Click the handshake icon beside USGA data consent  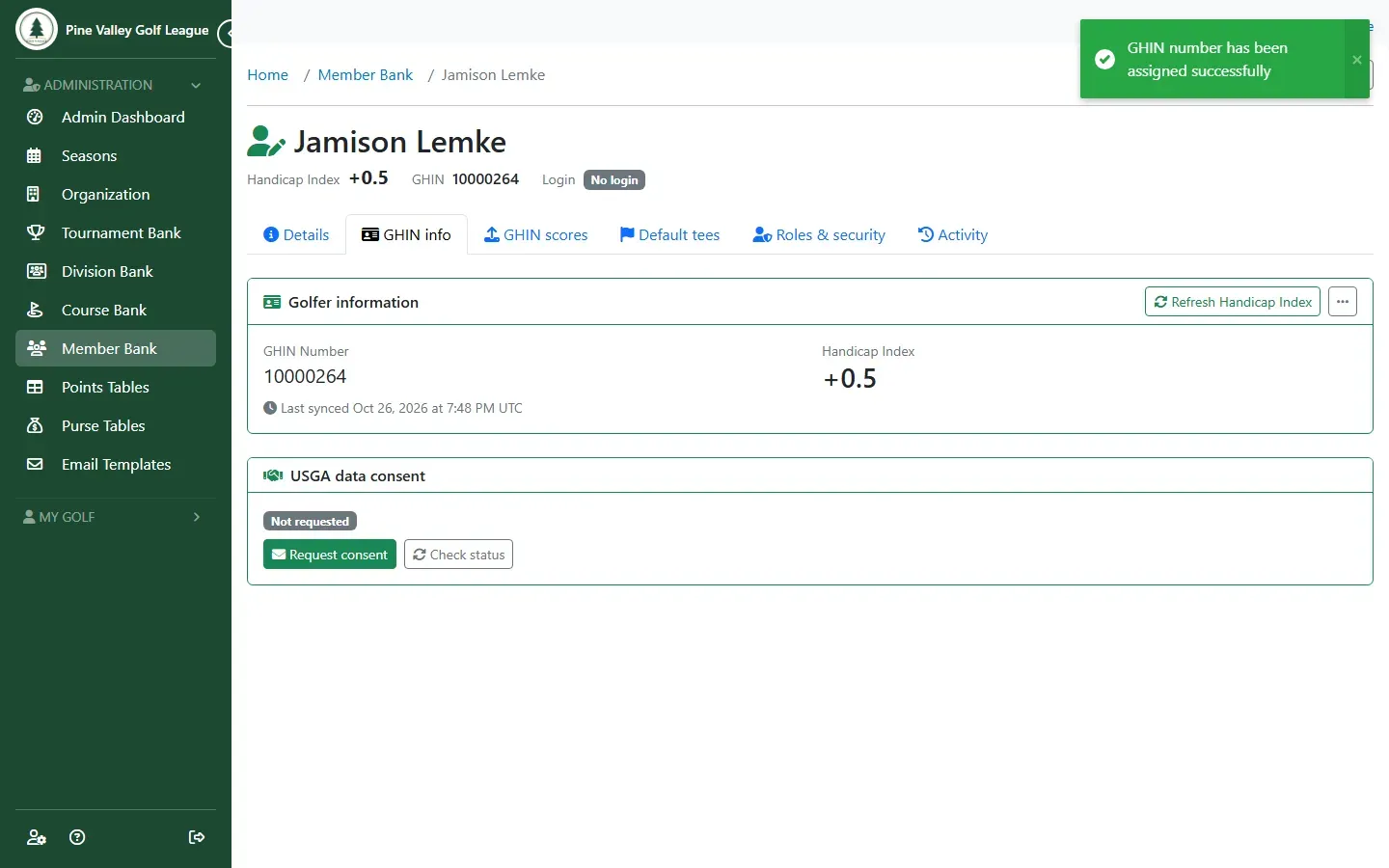pyautogui.click(x=273, y=475)
